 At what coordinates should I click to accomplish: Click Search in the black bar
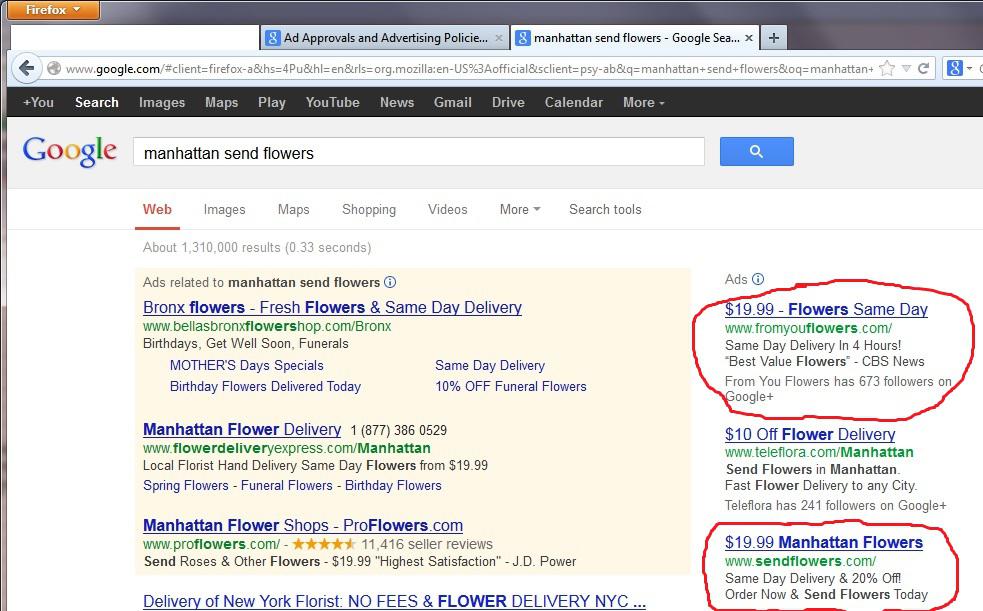point(97,102)
